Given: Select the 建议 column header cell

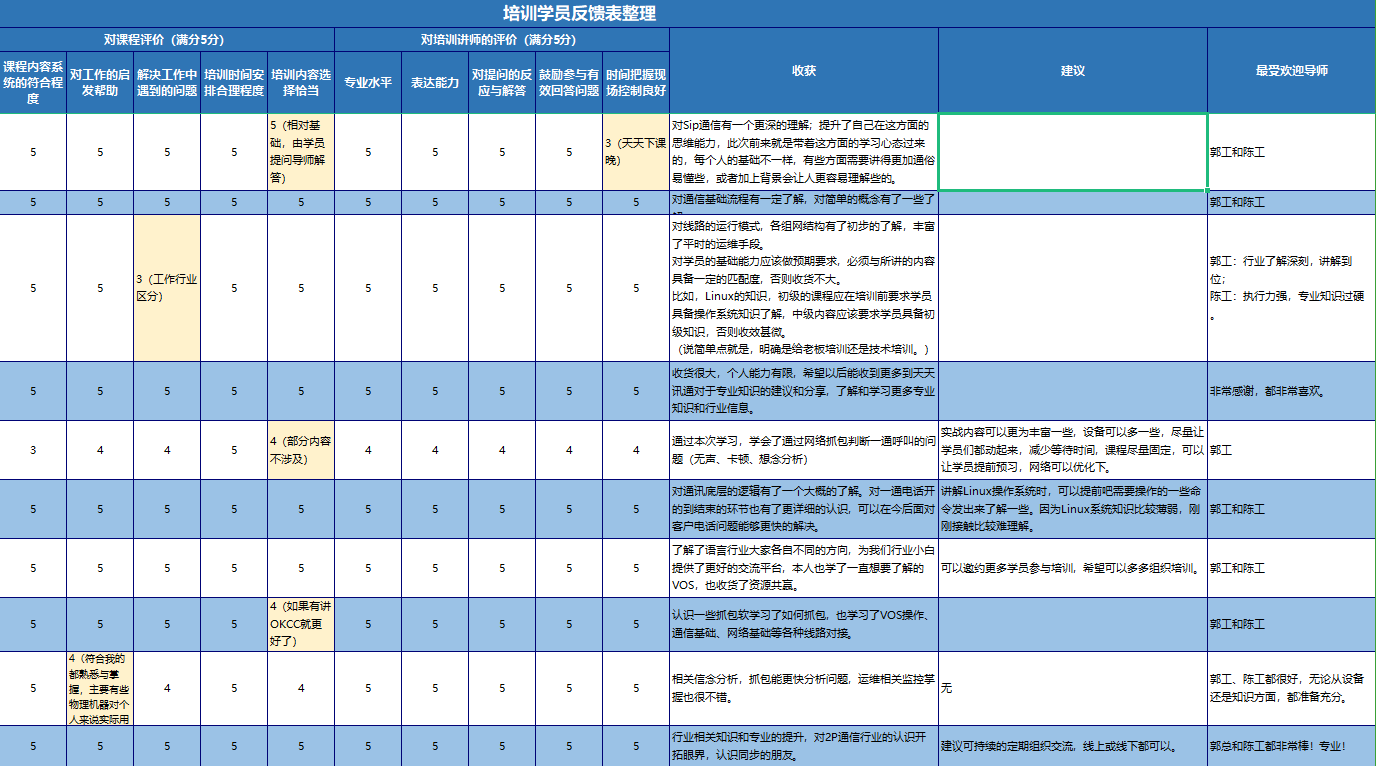Looking at the screenshot, I should tap(1072, 71).
